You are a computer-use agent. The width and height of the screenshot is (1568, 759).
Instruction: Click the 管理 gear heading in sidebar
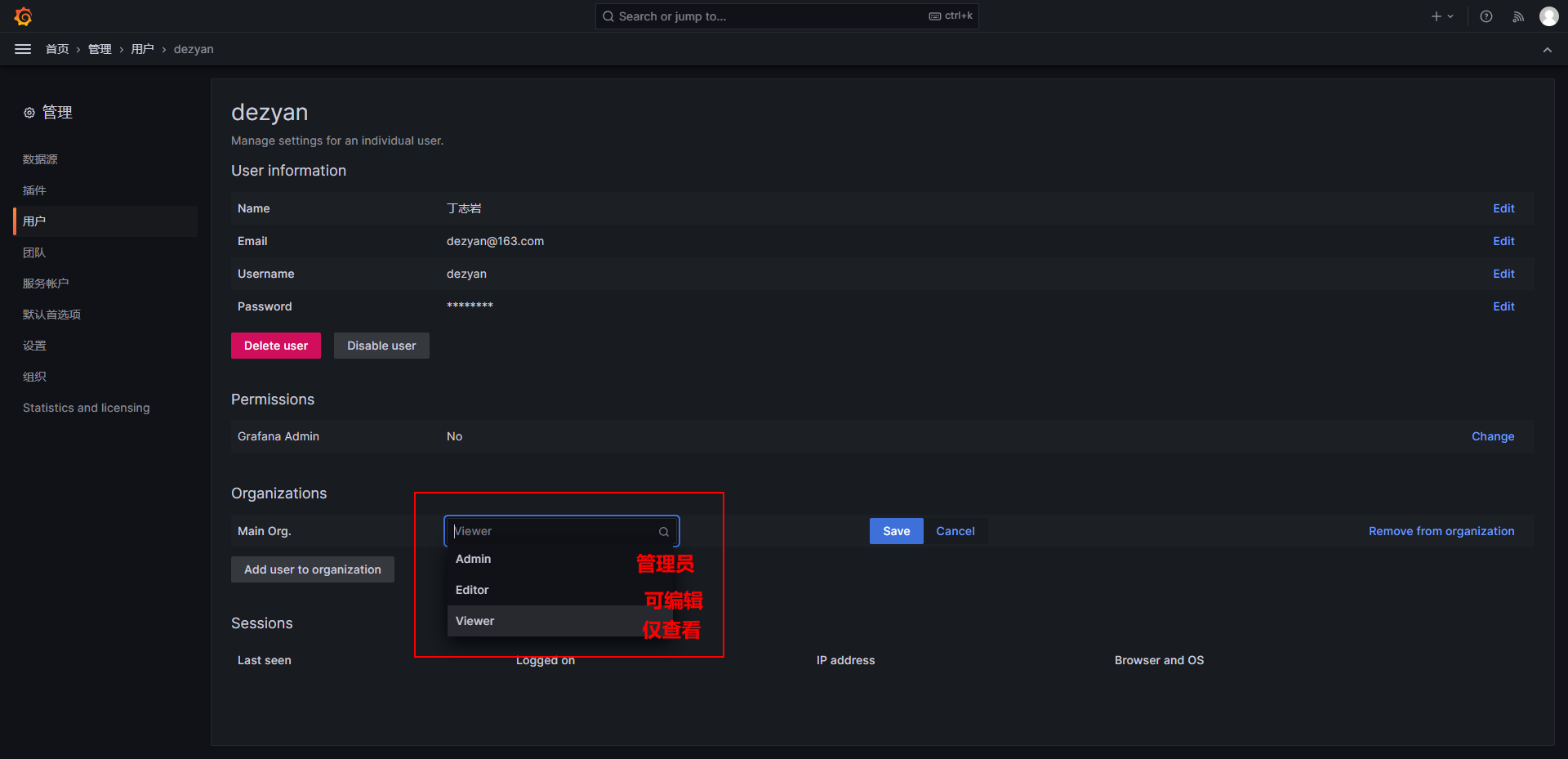click(48, 112)
